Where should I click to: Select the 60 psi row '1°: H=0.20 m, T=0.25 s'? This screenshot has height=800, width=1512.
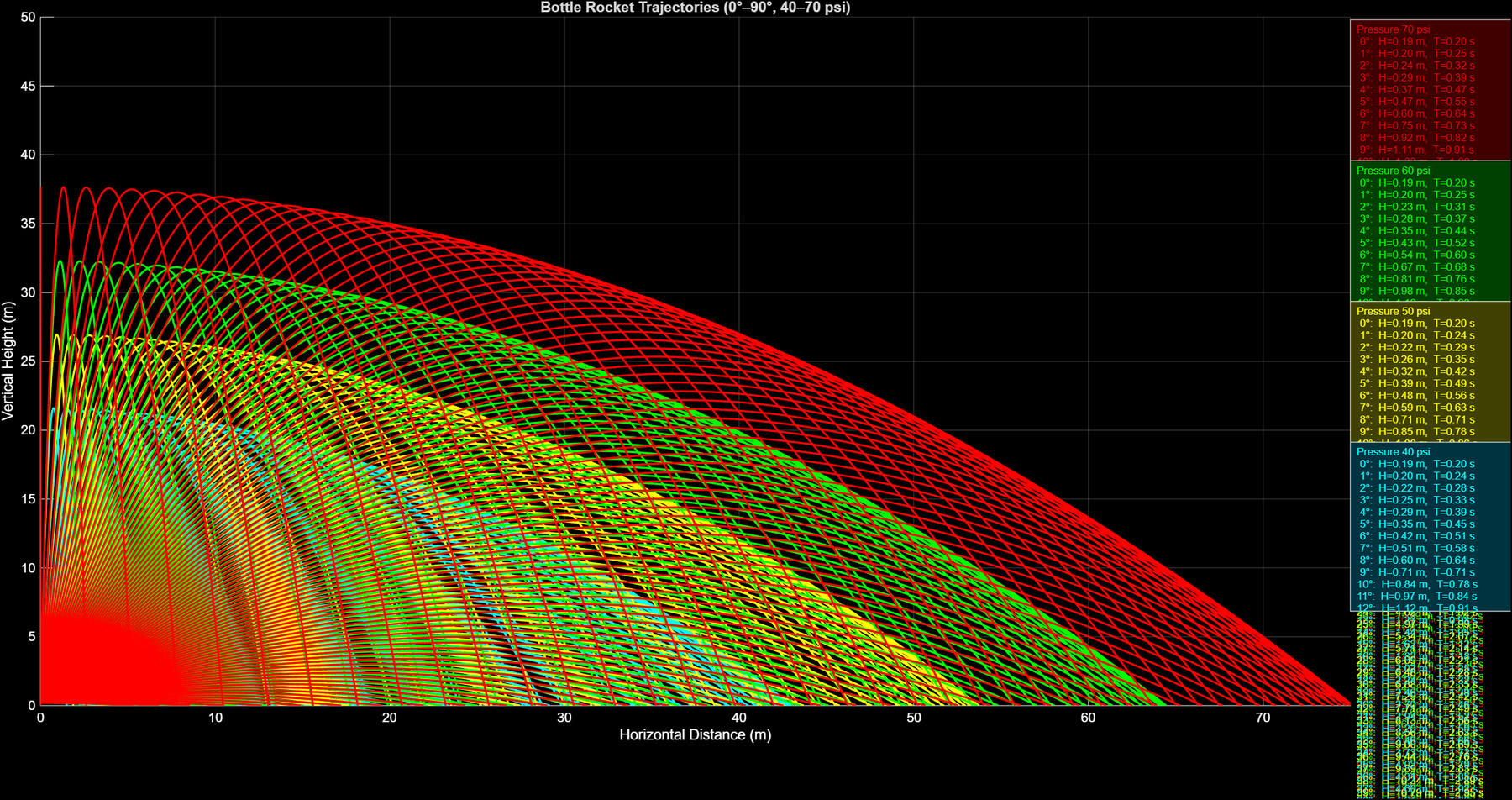[1417, 195]
